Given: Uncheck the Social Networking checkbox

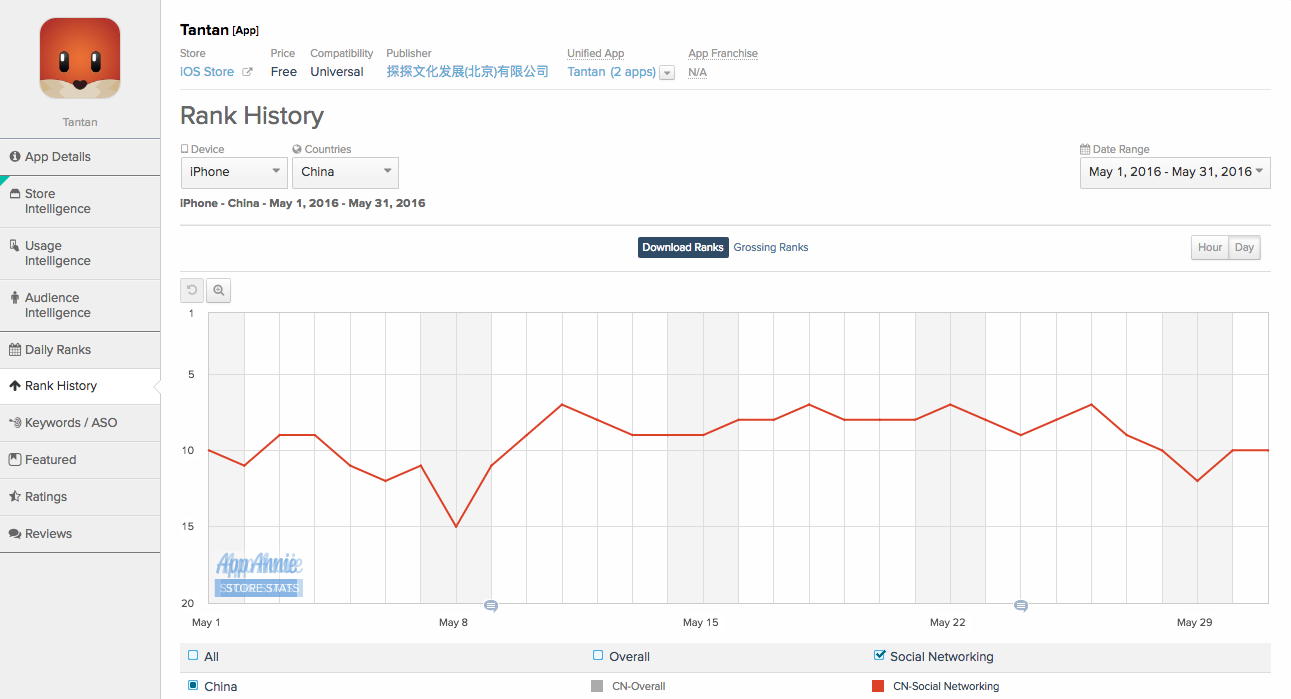Looking at the screenshot, I should (x=879, y=656).
